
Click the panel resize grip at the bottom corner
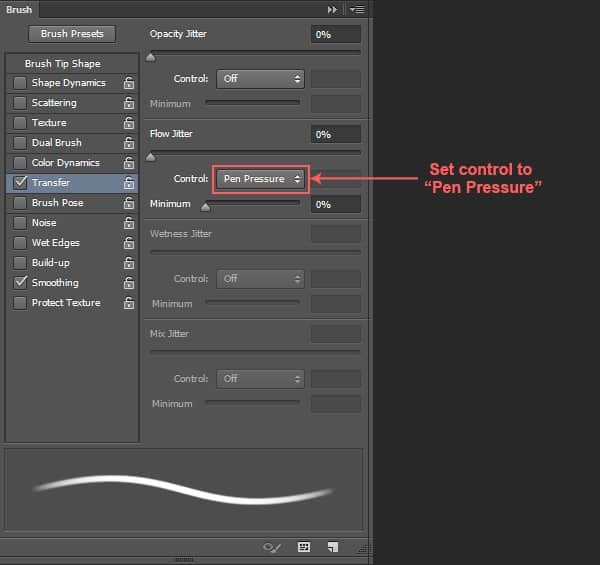tap(364, 549)
